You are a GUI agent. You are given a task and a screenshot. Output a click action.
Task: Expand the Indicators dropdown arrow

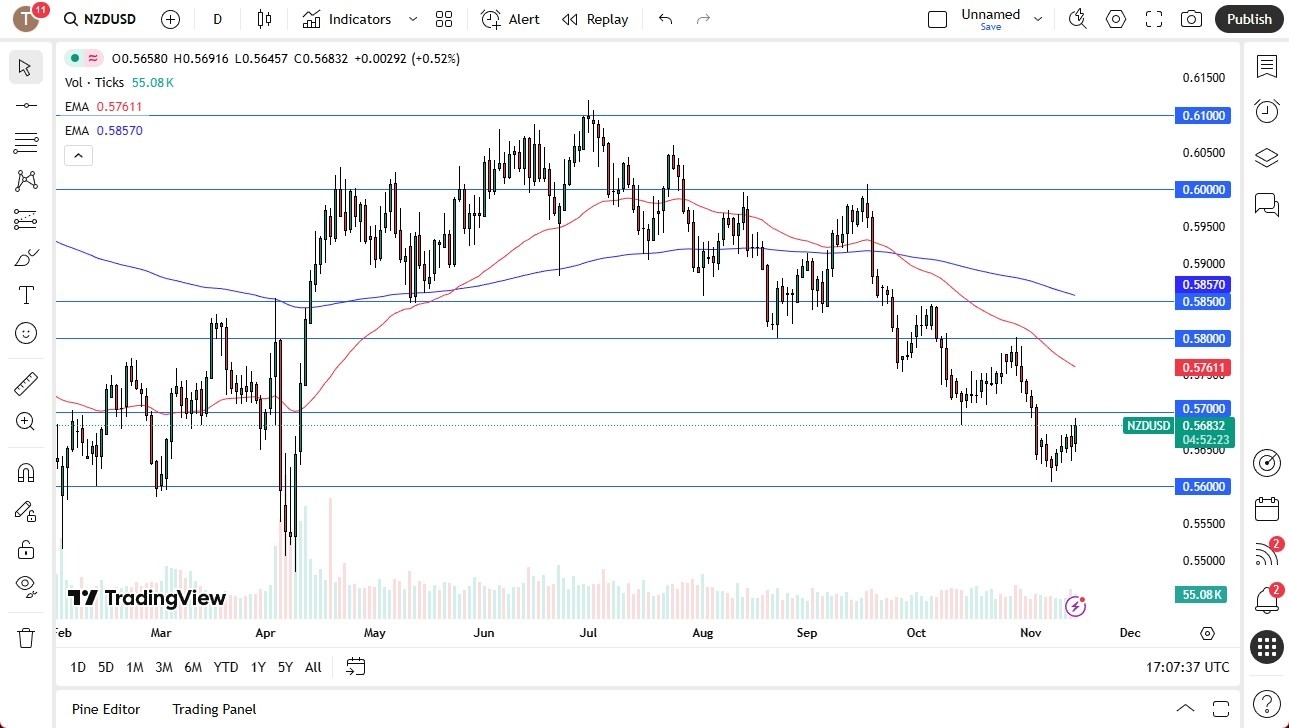tap(411, 18)
